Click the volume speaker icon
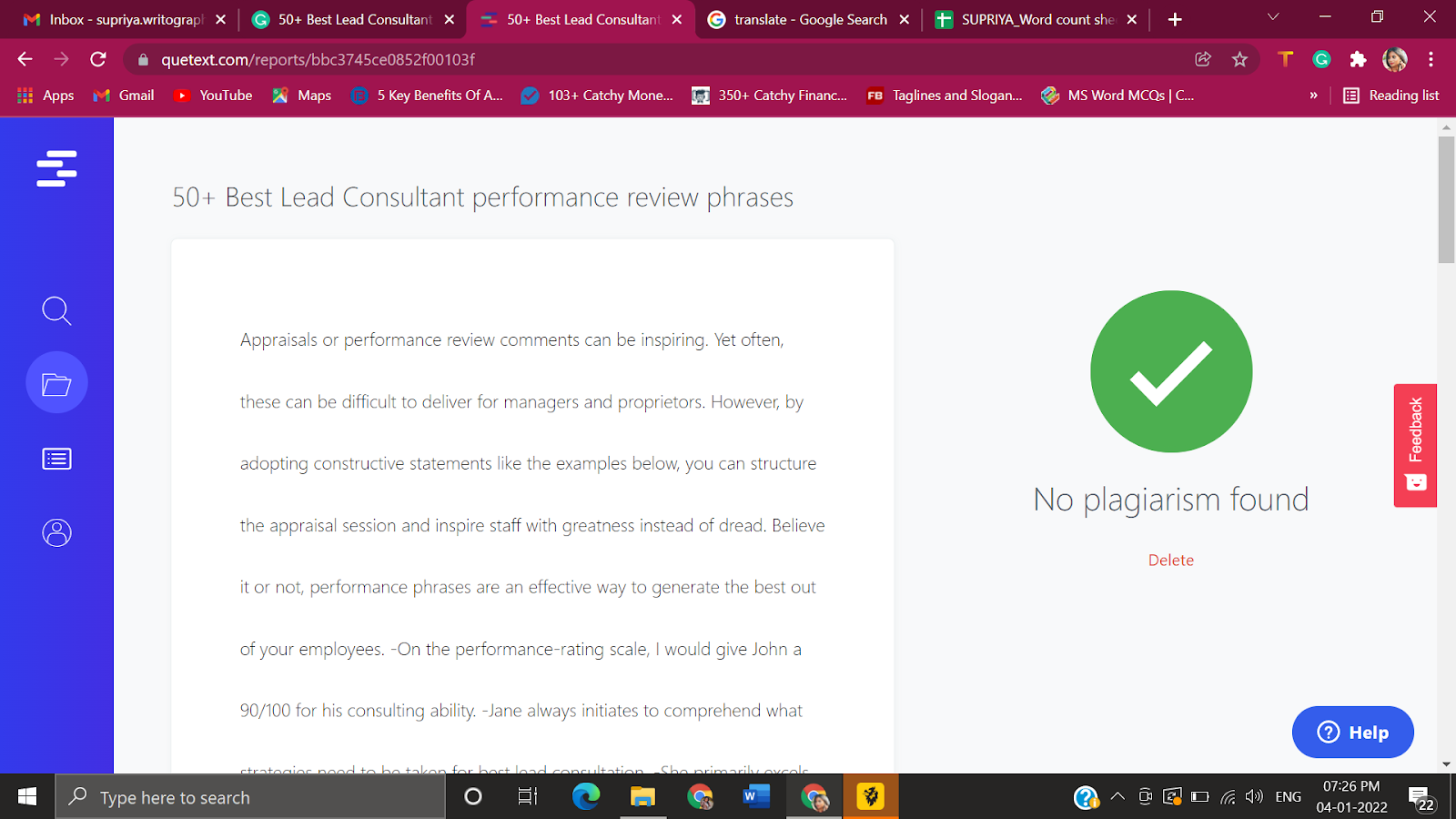This screenshot has height=819, width=1456. click(x=1255, y=797)
